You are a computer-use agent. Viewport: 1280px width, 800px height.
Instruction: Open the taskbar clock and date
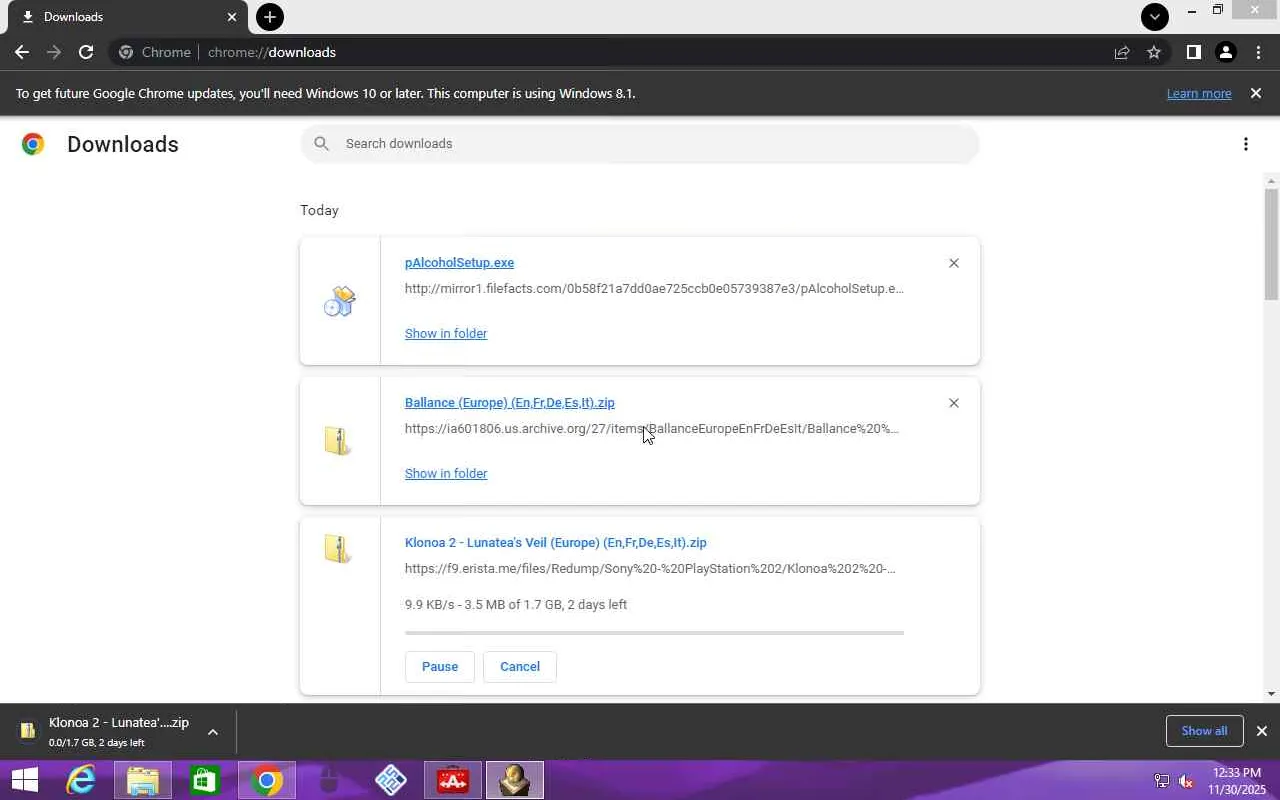(1237, 781)
